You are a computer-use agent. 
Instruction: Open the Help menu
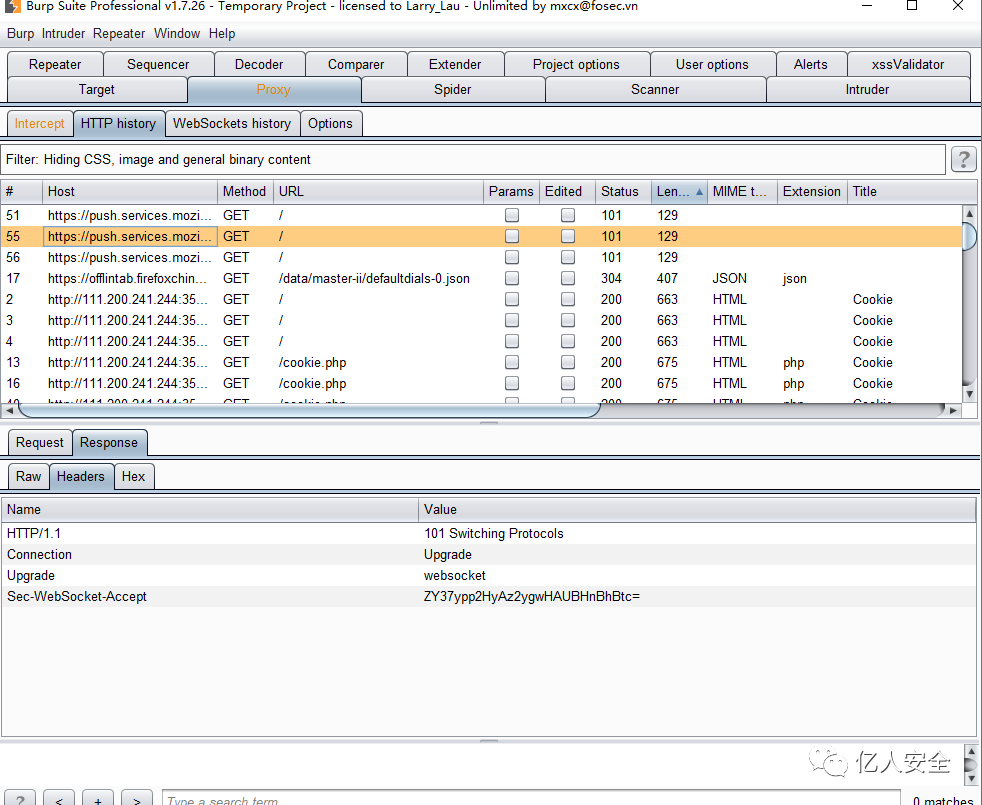(x=222, y=34)
